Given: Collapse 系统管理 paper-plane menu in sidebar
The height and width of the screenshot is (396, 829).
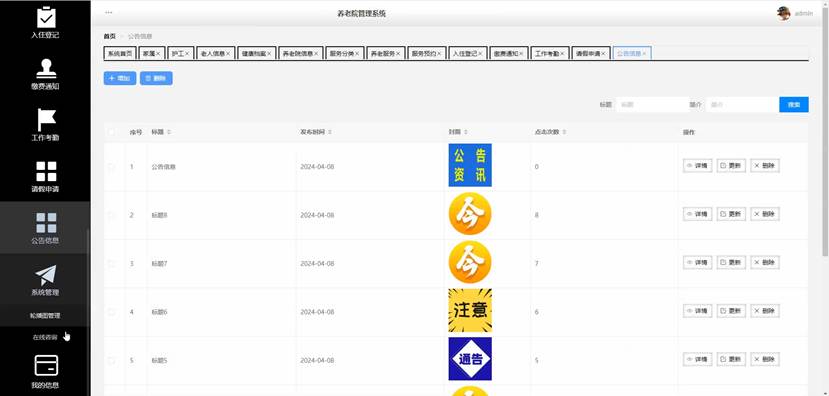Looking at the screenshot, I should tap(46, 275).
